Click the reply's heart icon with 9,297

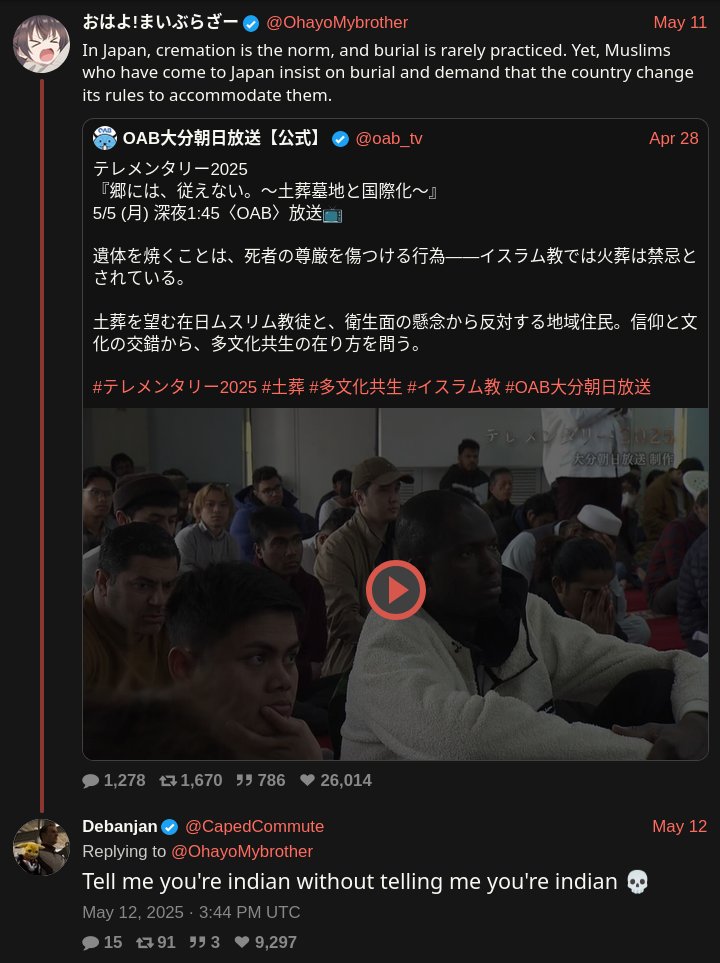pyautogui.click(x=242, y=942)
